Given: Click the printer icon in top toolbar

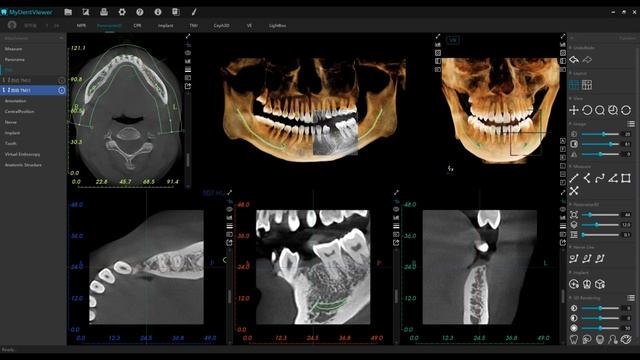Looking at the screenshot, I should pyautogui.click(x=104, y=12).
